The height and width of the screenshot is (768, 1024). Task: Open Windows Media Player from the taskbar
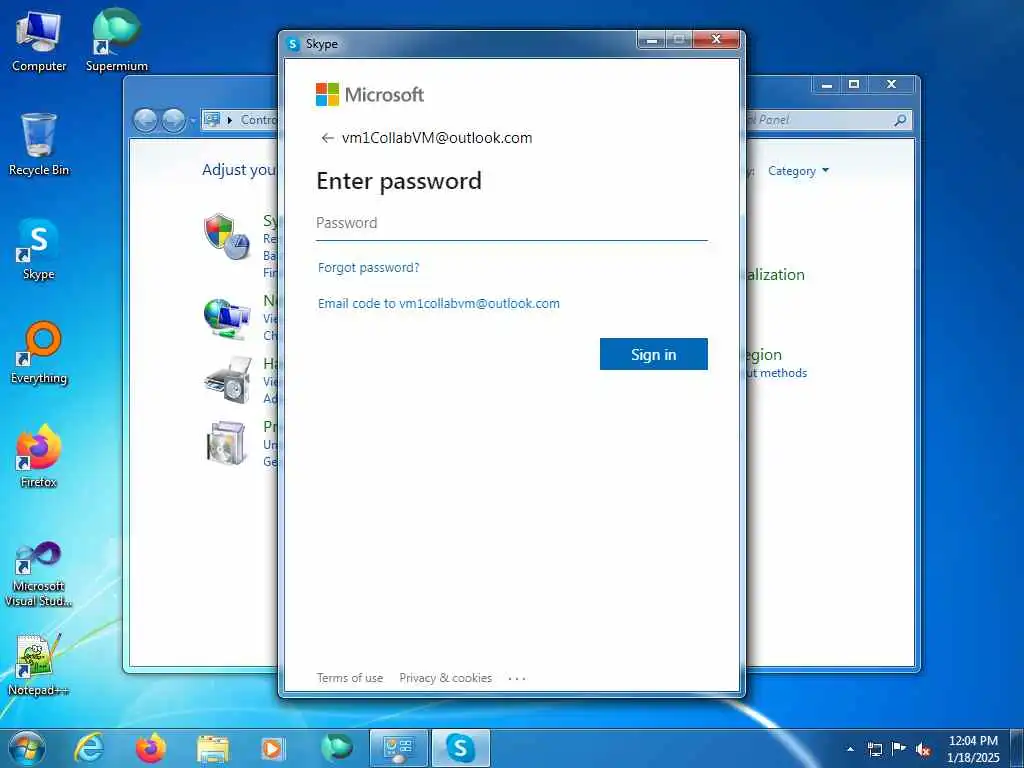coord(272,748)
